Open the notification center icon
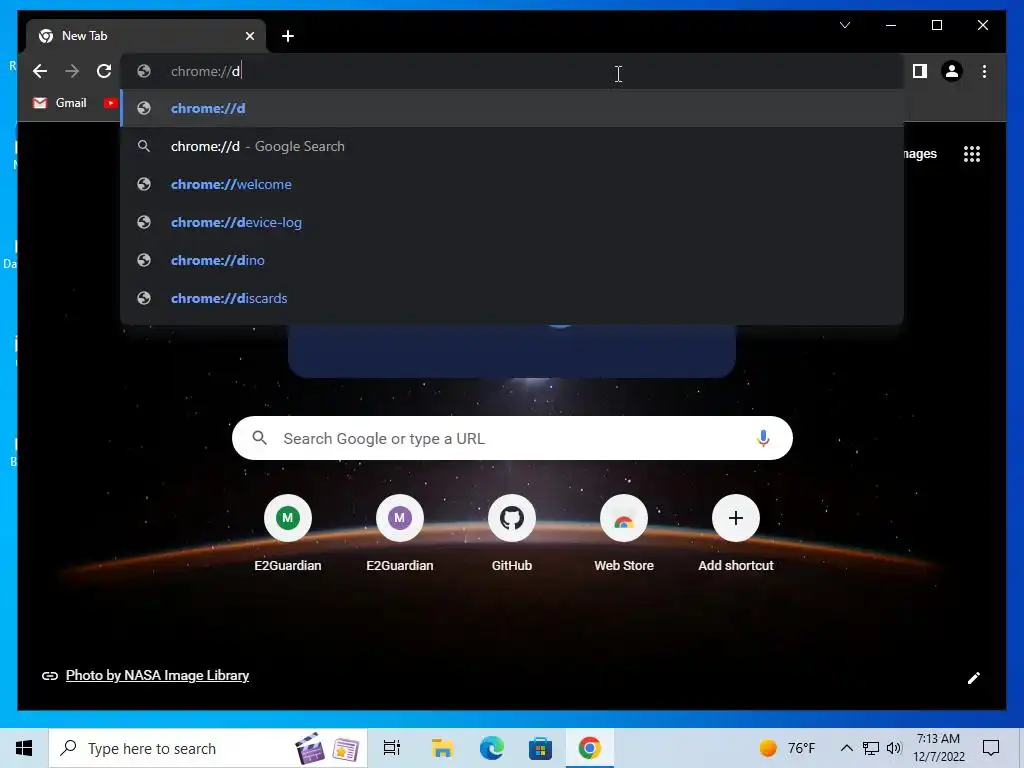The width and height of the screenshot is (1024, 768). (991, 748)
